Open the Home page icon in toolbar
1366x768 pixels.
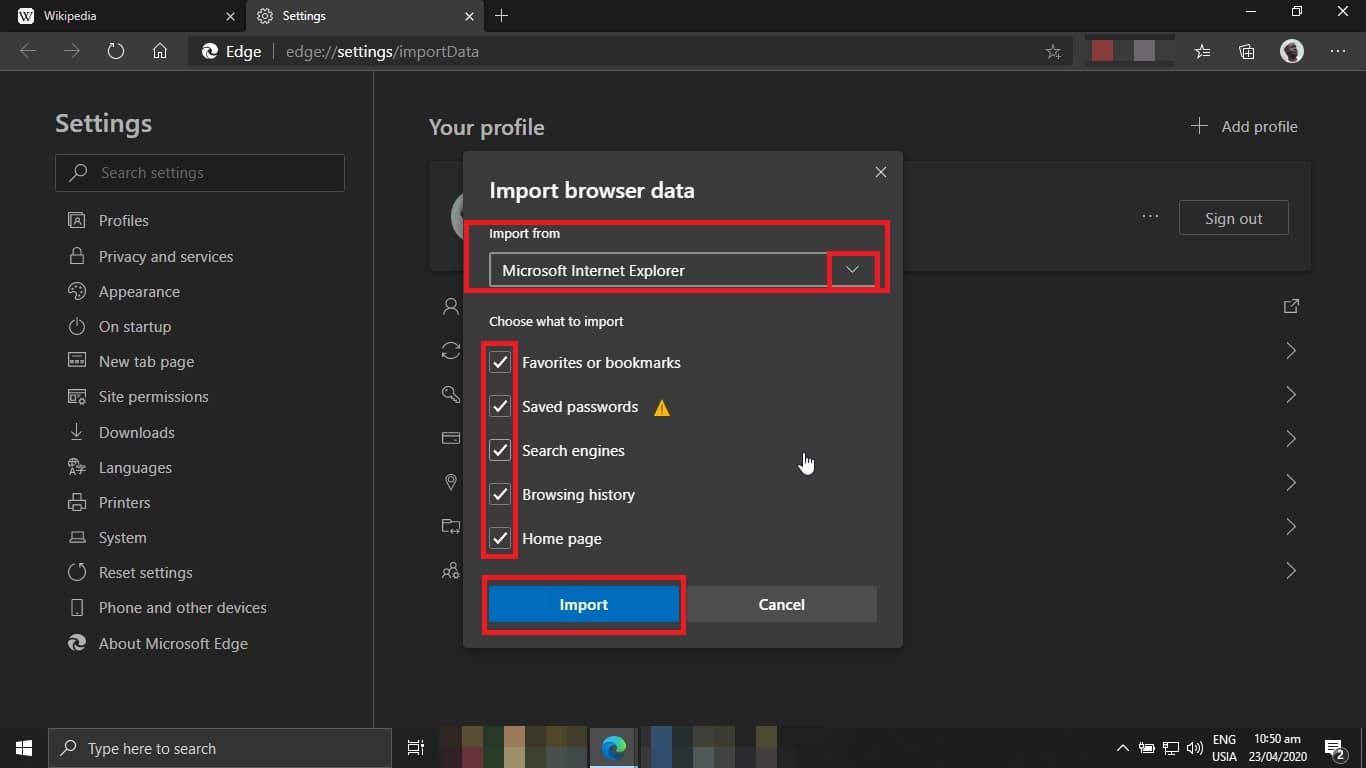pos(160,51)
